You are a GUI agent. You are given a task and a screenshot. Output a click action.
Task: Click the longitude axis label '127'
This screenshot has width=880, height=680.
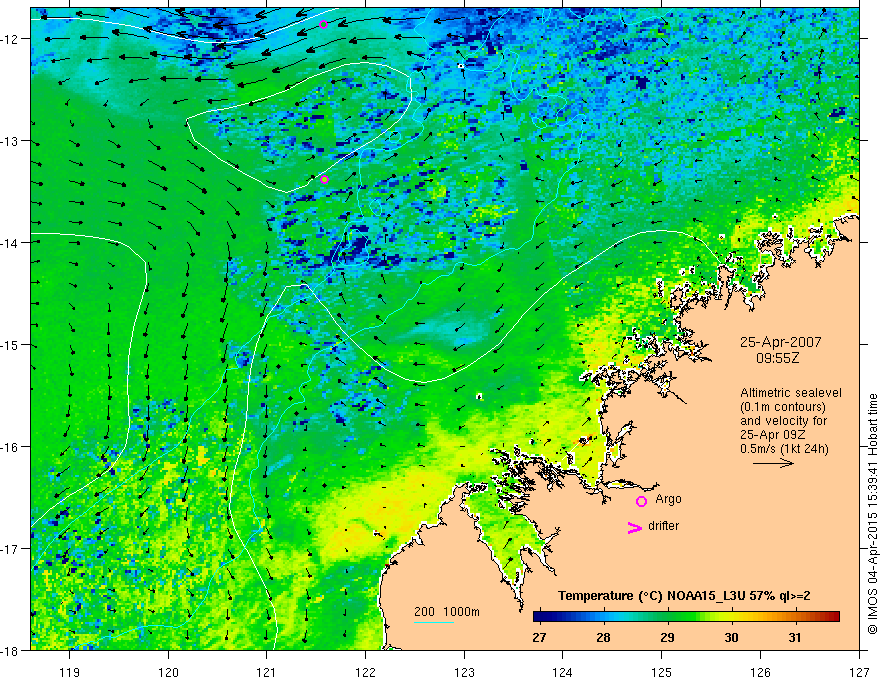click(x=859, y=672)
